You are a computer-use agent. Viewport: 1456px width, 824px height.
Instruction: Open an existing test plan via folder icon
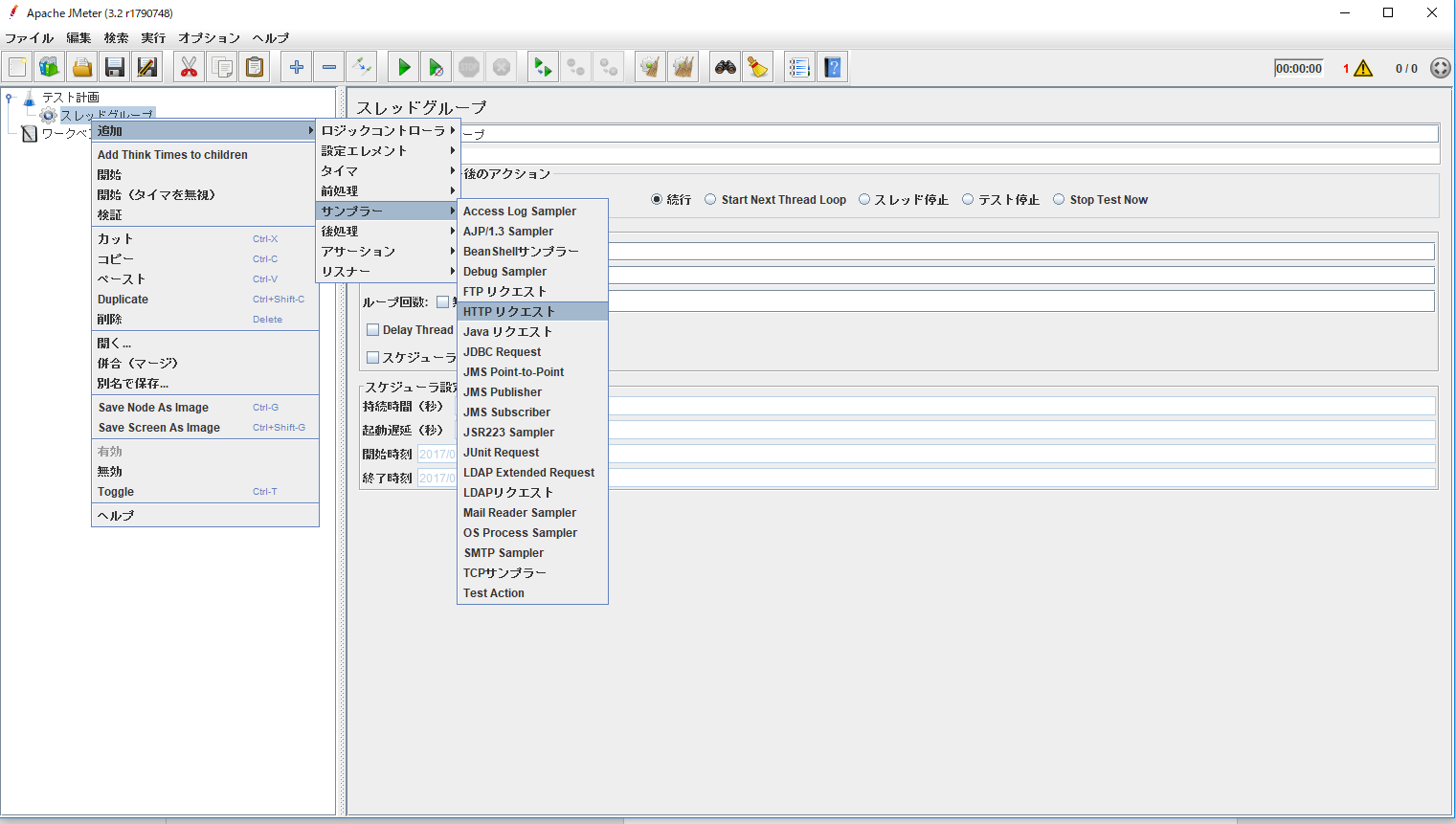(81, 66)
